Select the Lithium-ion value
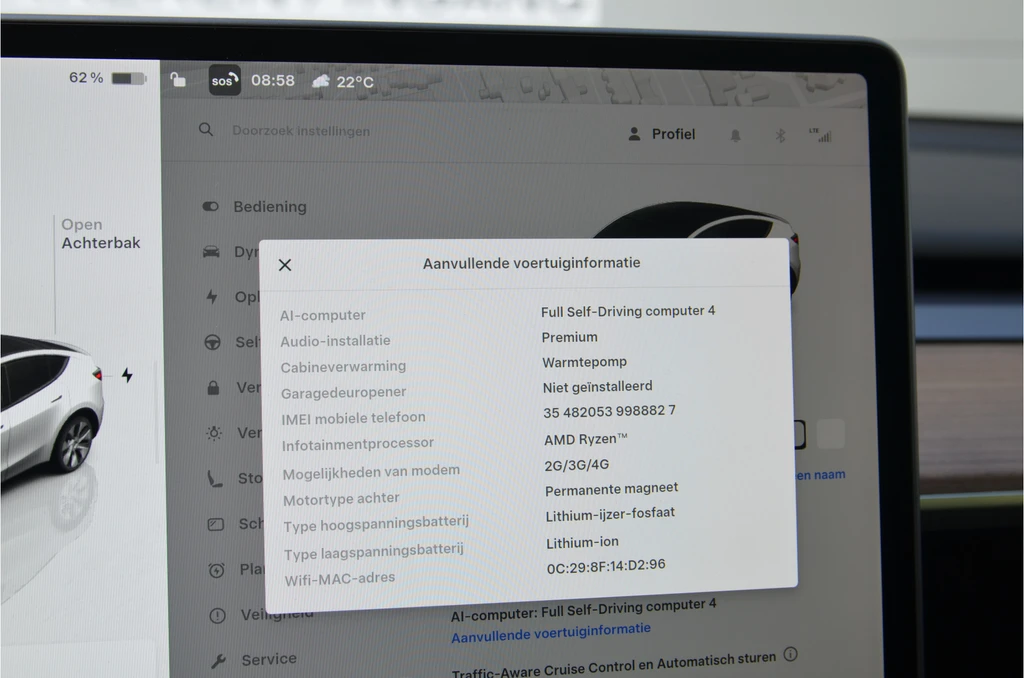The image size is (1024, 678). (583, 542)
